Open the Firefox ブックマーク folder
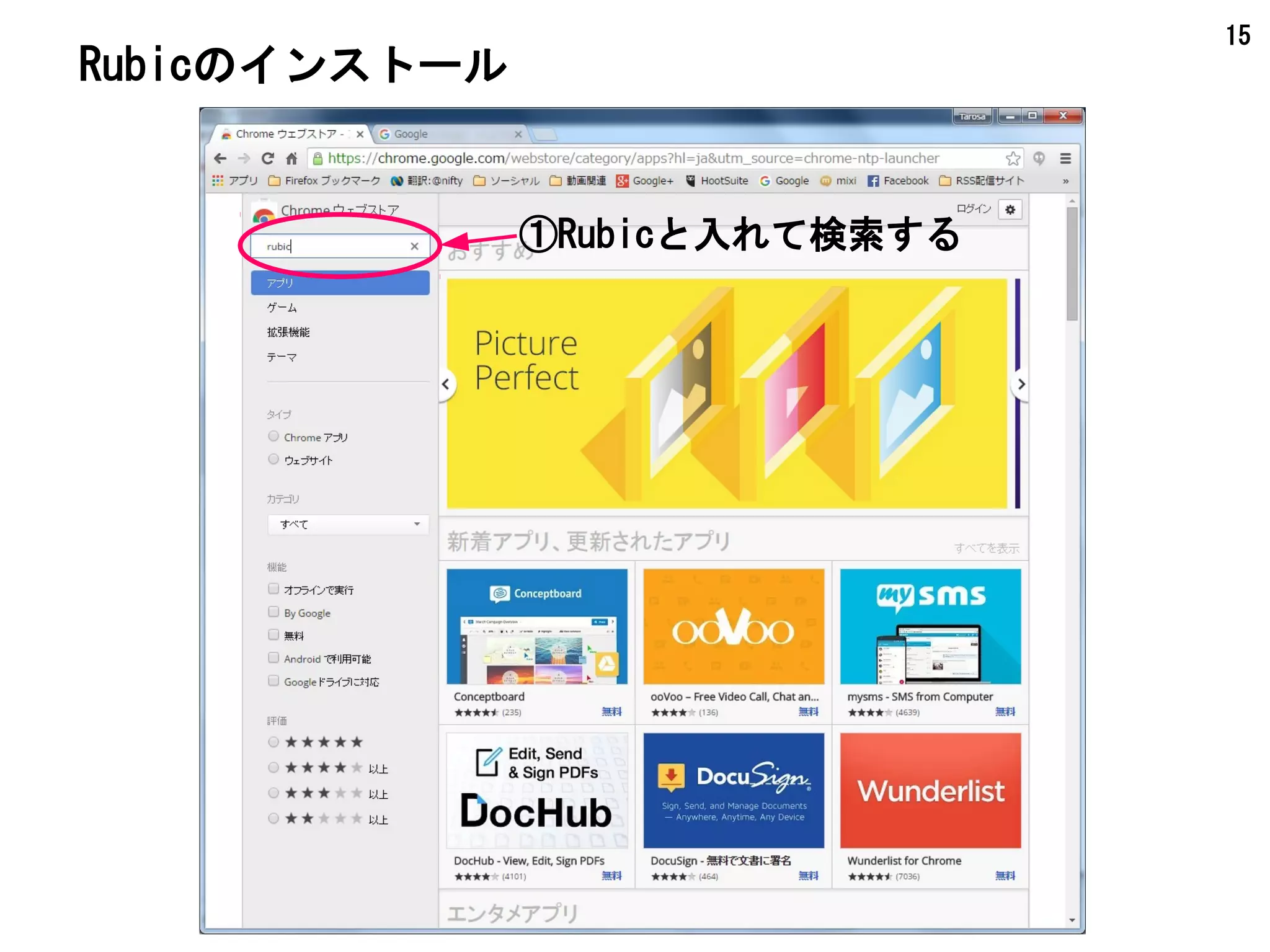The width and height of the screenshot is (1270, 952). click(x=324, y=180)
